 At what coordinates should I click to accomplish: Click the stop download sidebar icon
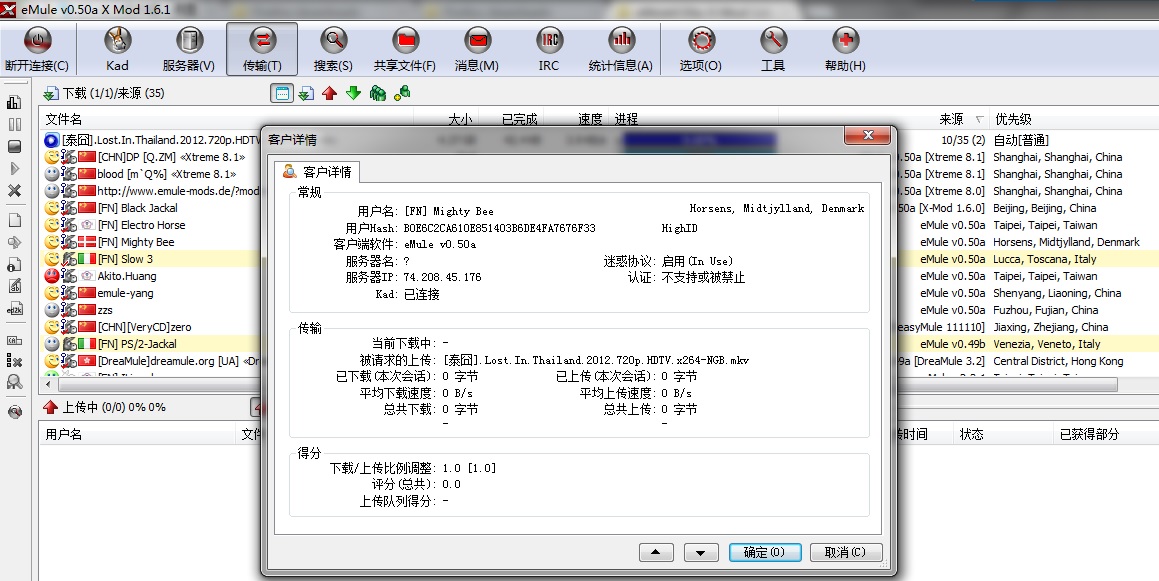coord(14,146)
